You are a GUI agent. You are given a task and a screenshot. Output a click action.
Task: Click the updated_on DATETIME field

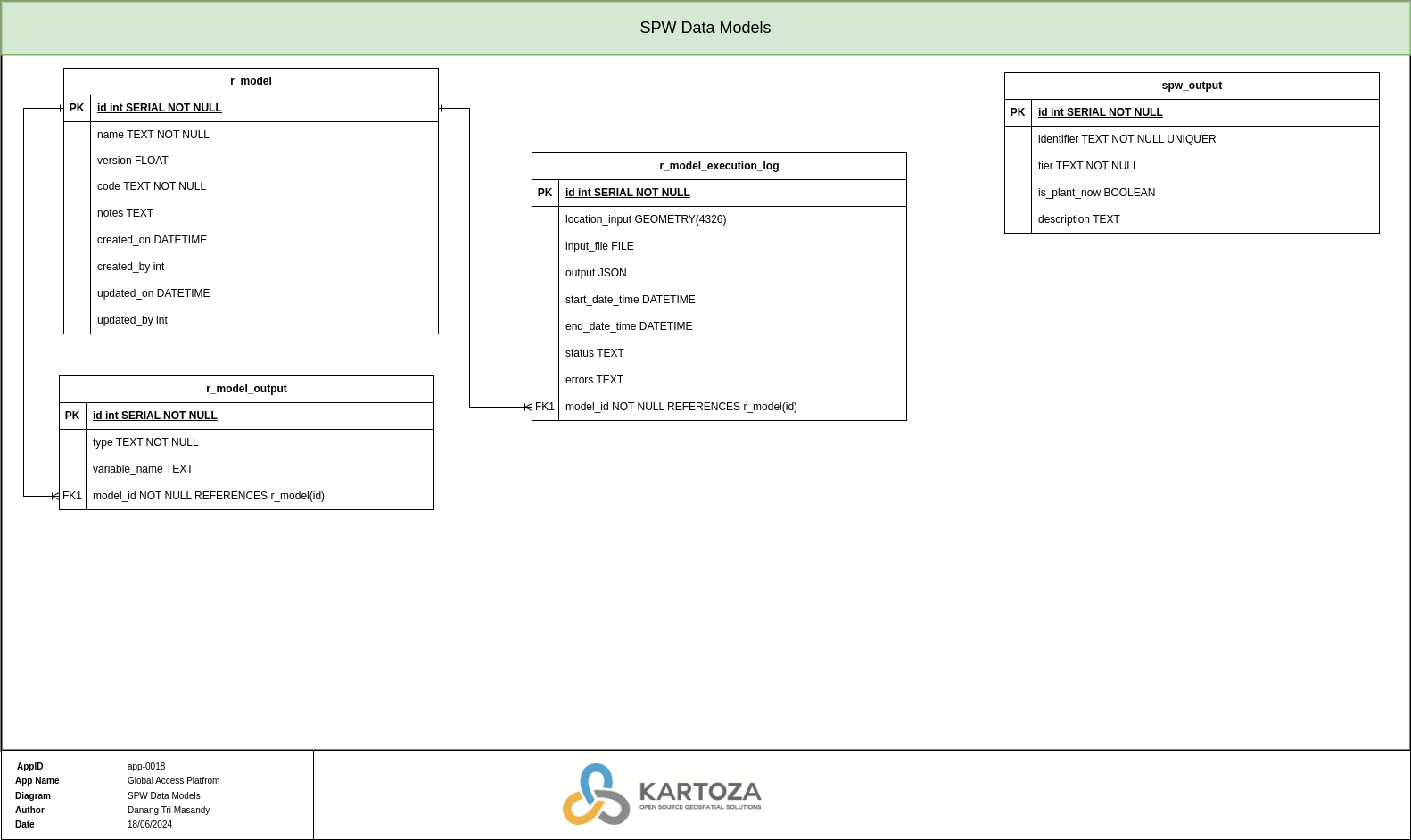[264, 293]
